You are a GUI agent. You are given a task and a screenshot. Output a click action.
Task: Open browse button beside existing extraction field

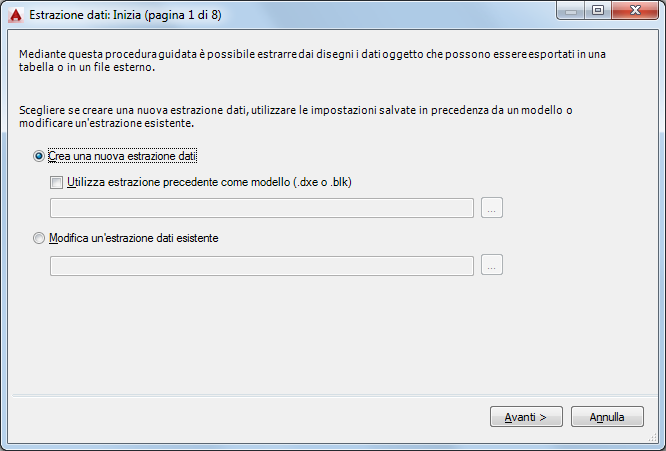point(492,265)
